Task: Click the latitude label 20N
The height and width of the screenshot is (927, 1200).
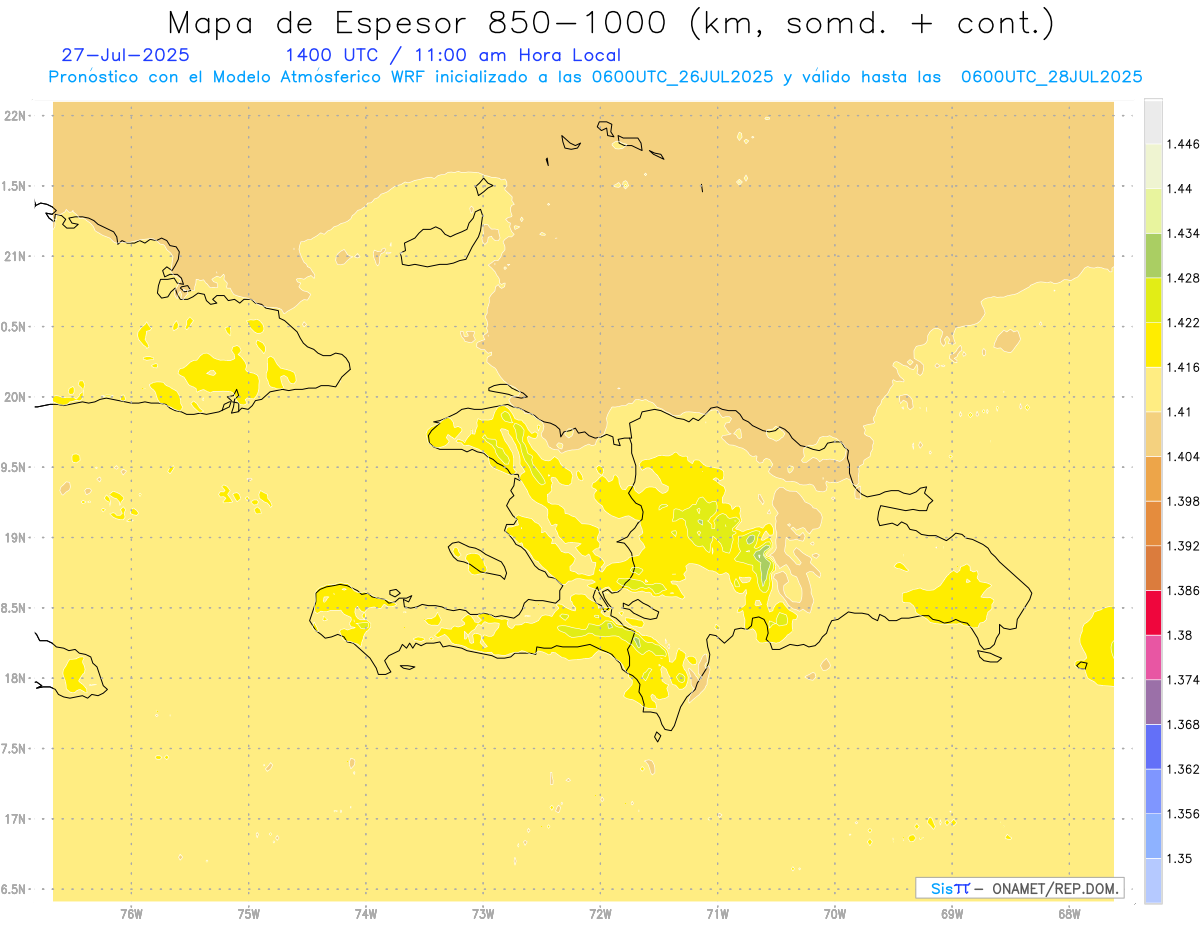Action: coord(15,397)
